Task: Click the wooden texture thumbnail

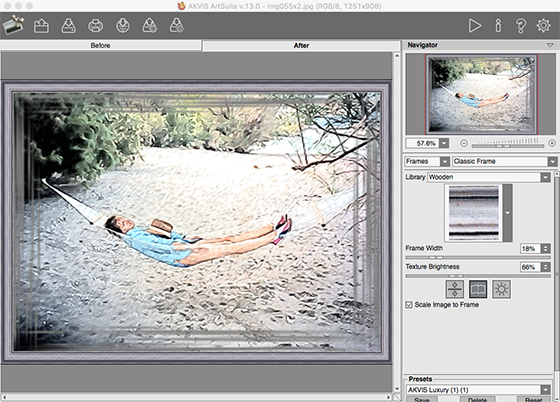Action: (x=474, y=213)
